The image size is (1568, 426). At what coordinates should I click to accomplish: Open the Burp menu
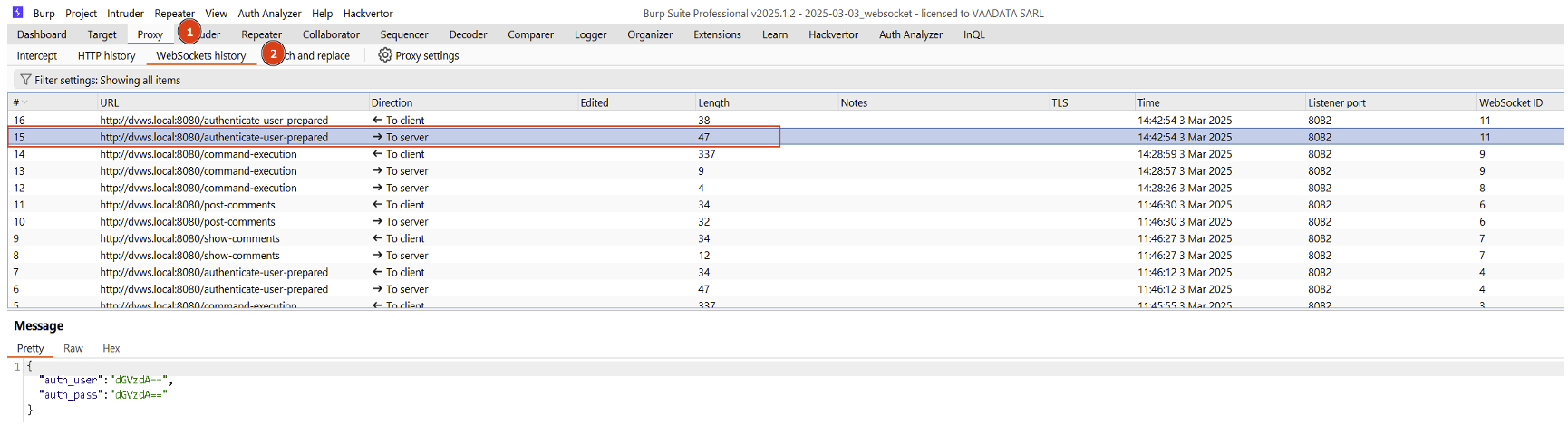[44, 14]
